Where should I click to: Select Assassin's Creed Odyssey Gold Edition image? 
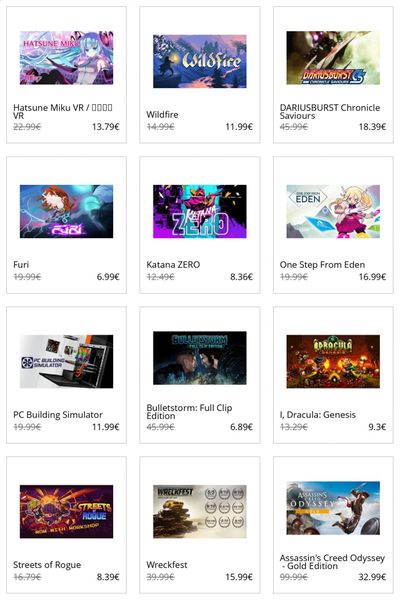pyautogui.click(x=333, y=508)
